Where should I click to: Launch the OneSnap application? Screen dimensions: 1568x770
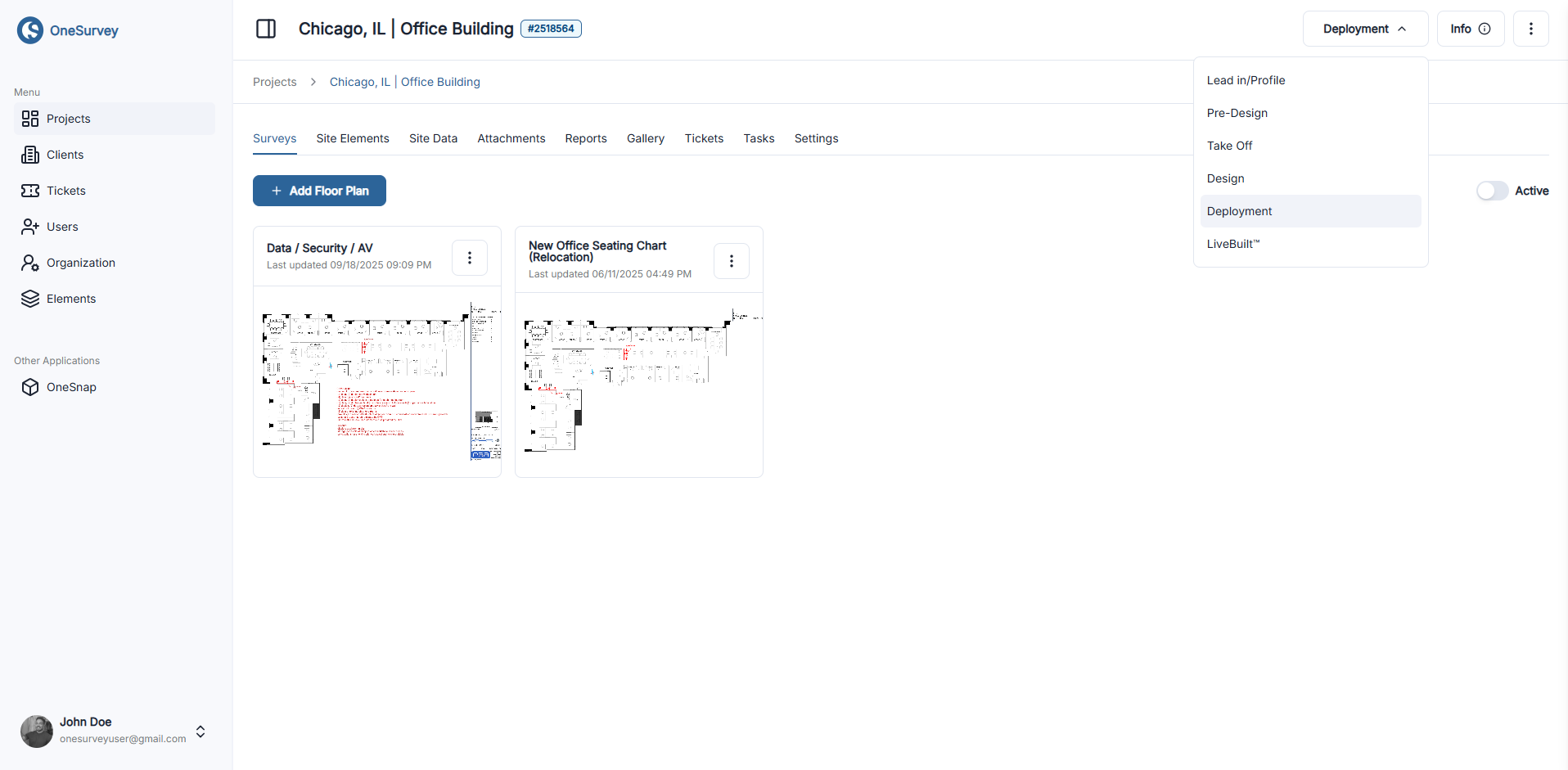72,387
